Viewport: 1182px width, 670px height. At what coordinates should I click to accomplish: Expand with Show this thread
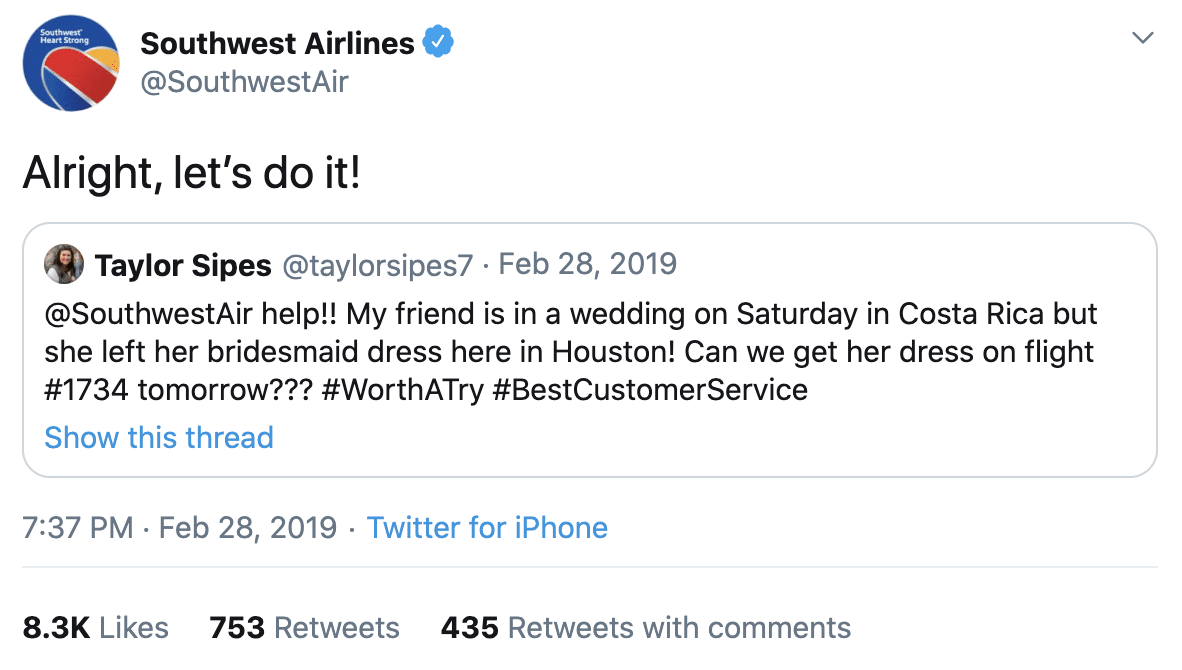tap(159, 437)
